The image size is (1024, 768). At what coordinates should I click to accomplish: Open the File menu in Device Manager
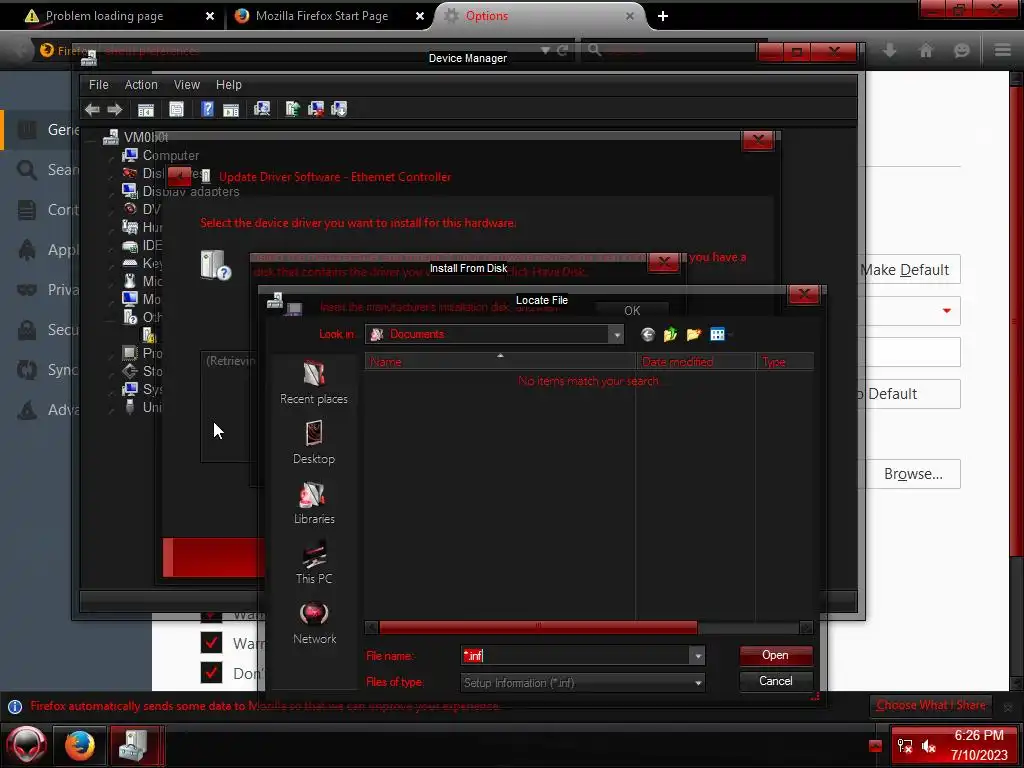pos(99,85)
